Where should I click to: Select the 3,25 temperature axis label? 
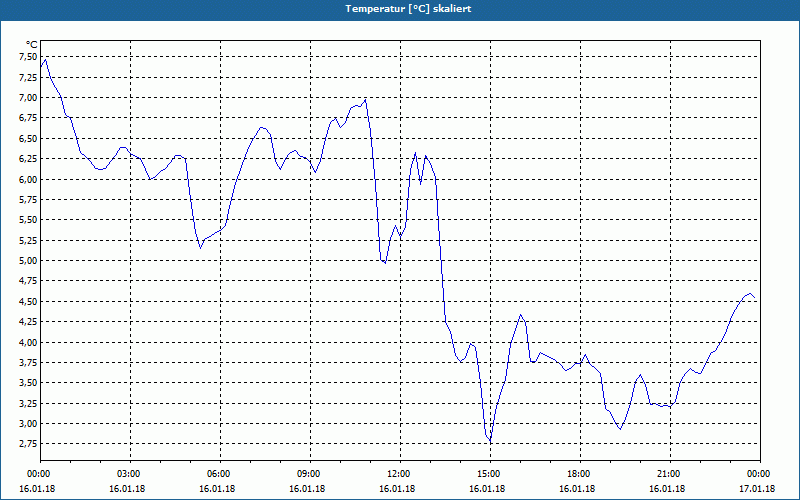[x=28, y=403]
